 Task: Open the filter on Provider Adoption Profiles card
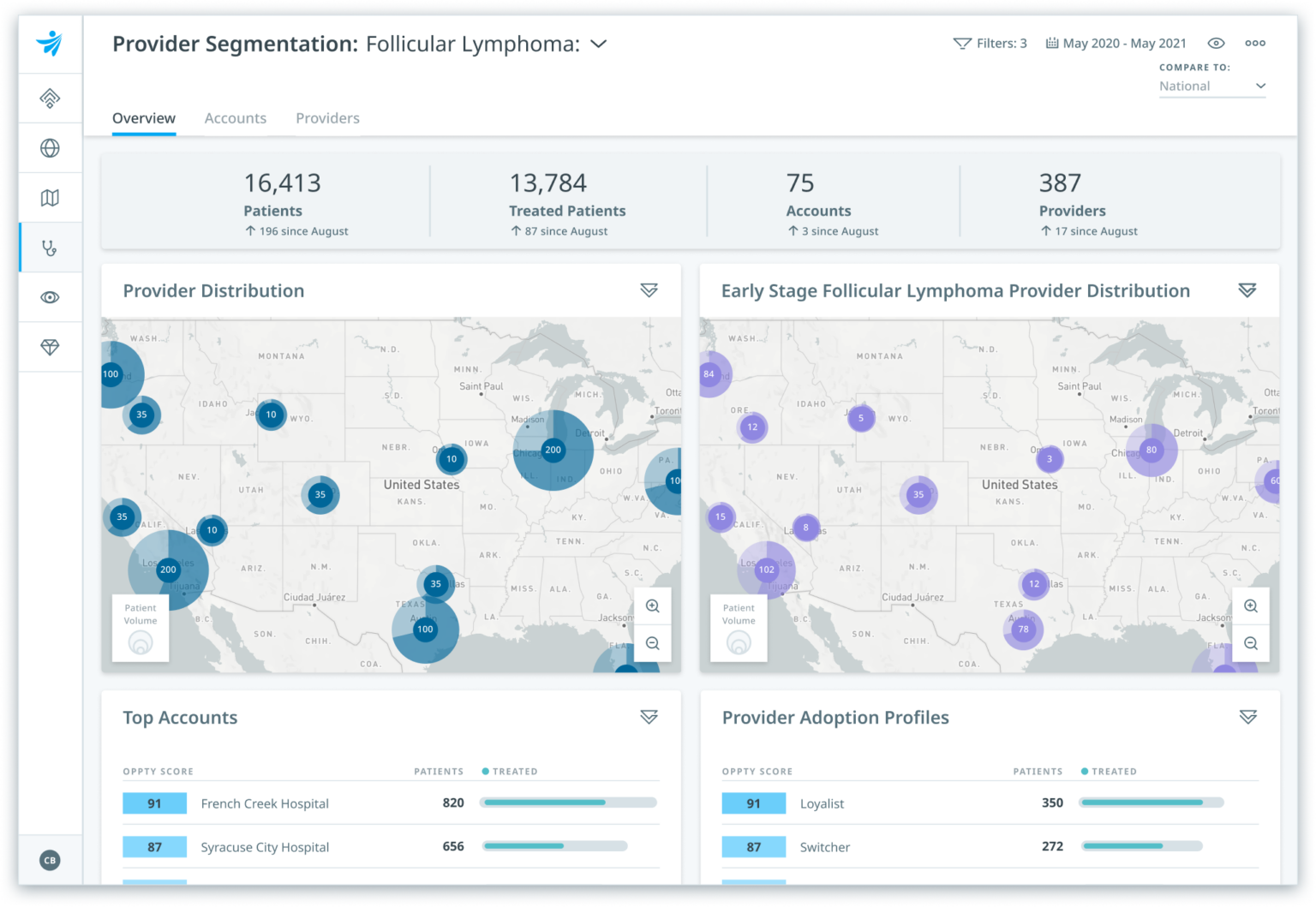[1247, 717]
